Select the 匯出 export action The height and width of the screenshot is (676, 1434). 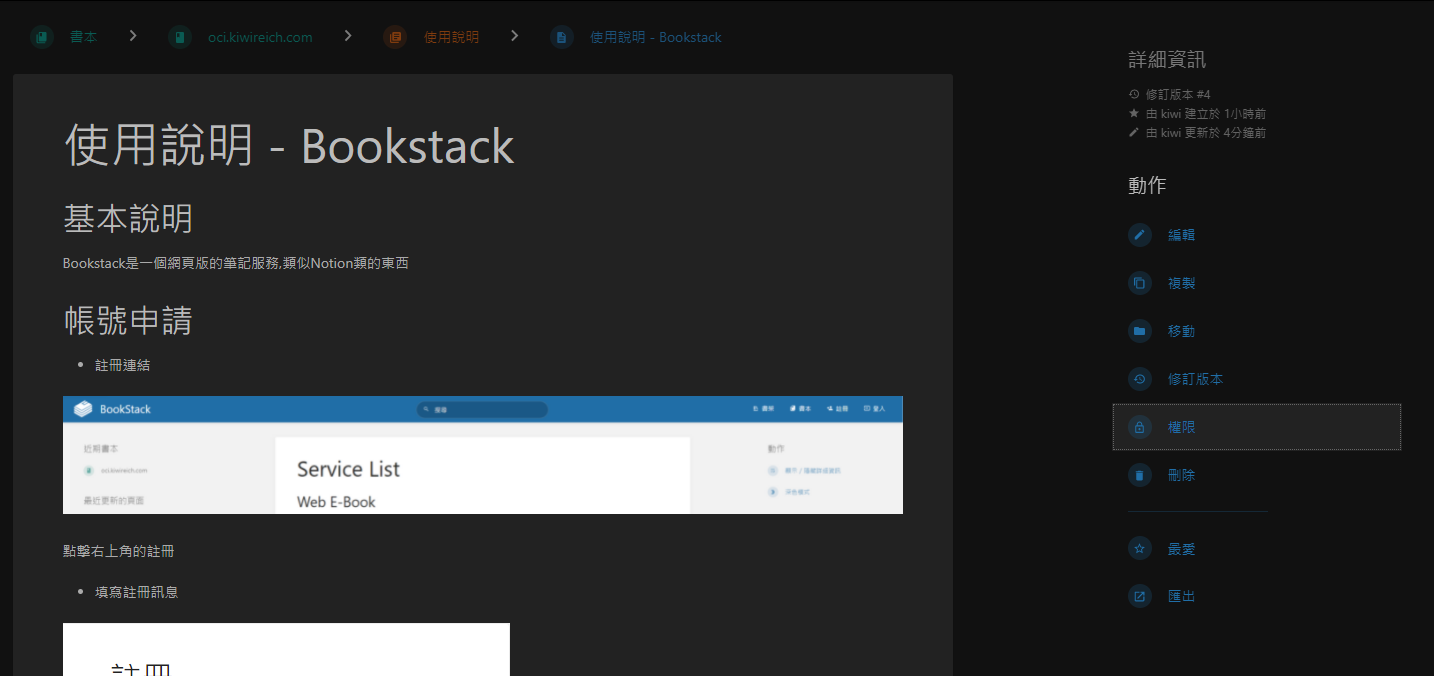[1181, 596]
